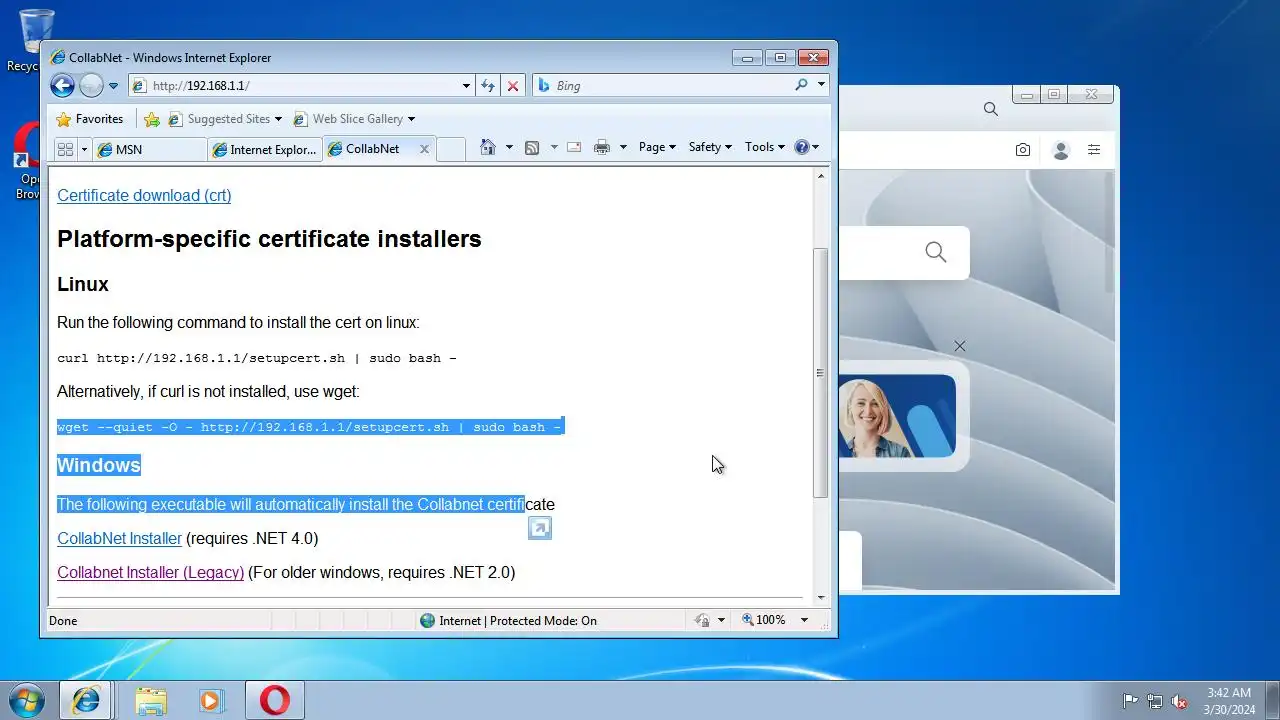This screenshot has height=720, width=1280.
Task: Open Opera easy setup sliders icon
Action: (1094, 150)
